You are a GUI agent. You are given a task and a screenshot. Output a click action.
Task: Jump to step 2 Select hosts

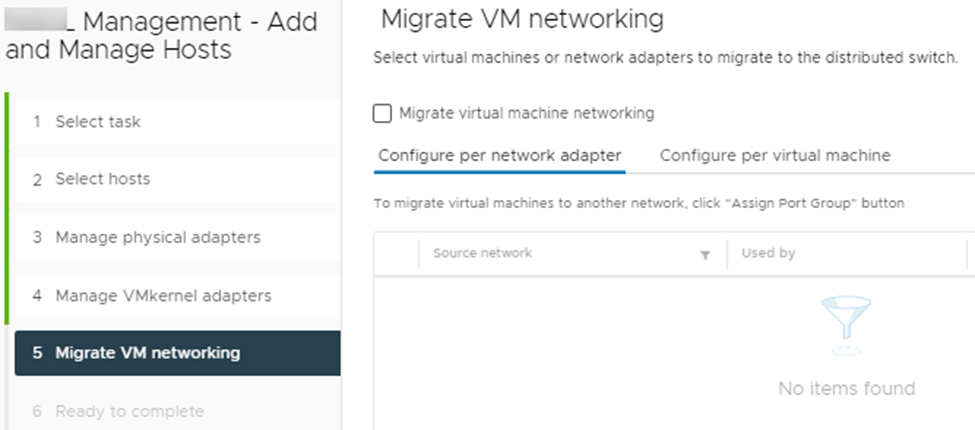tap(102, 179)
